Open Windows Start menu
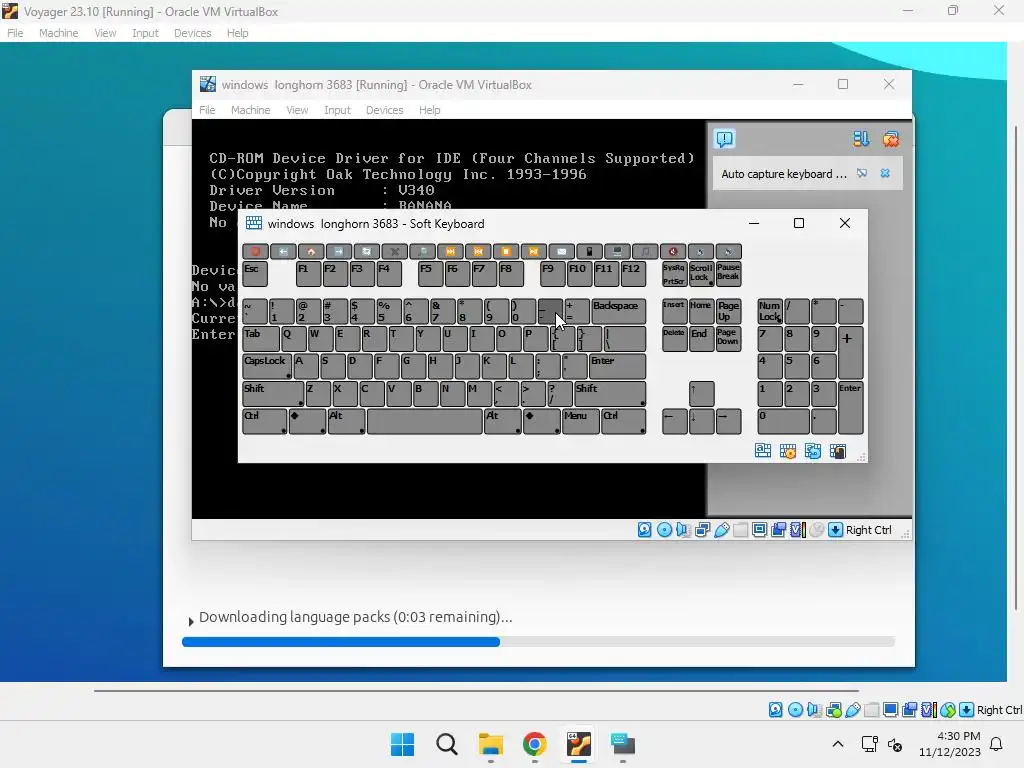1024x768 pixels. pyautogui.click(x=402, y=744)
